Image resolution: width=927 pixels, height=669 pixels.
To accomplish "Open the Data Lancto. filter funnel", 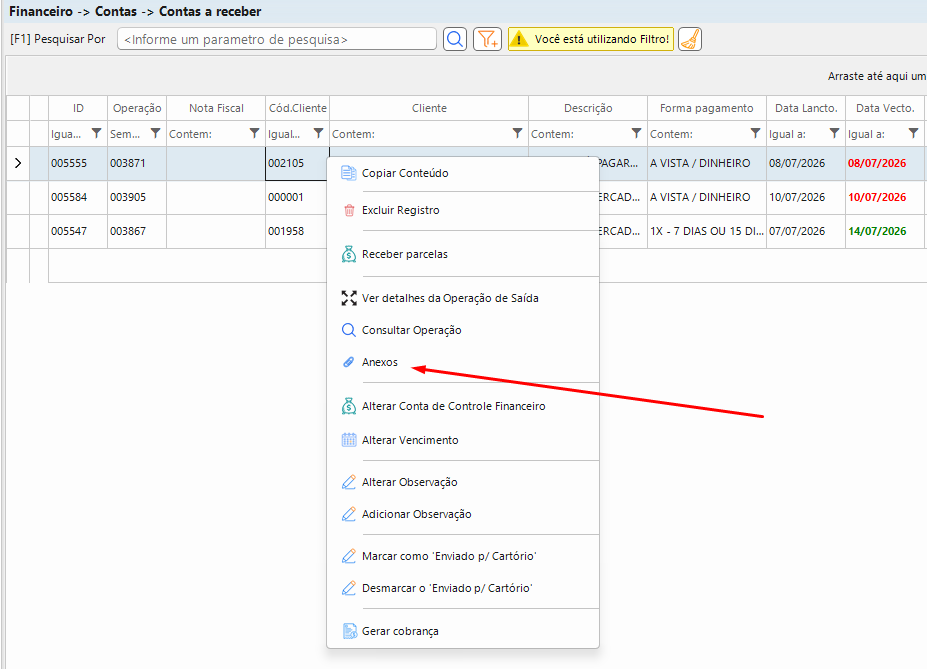I will pos(834,134).
